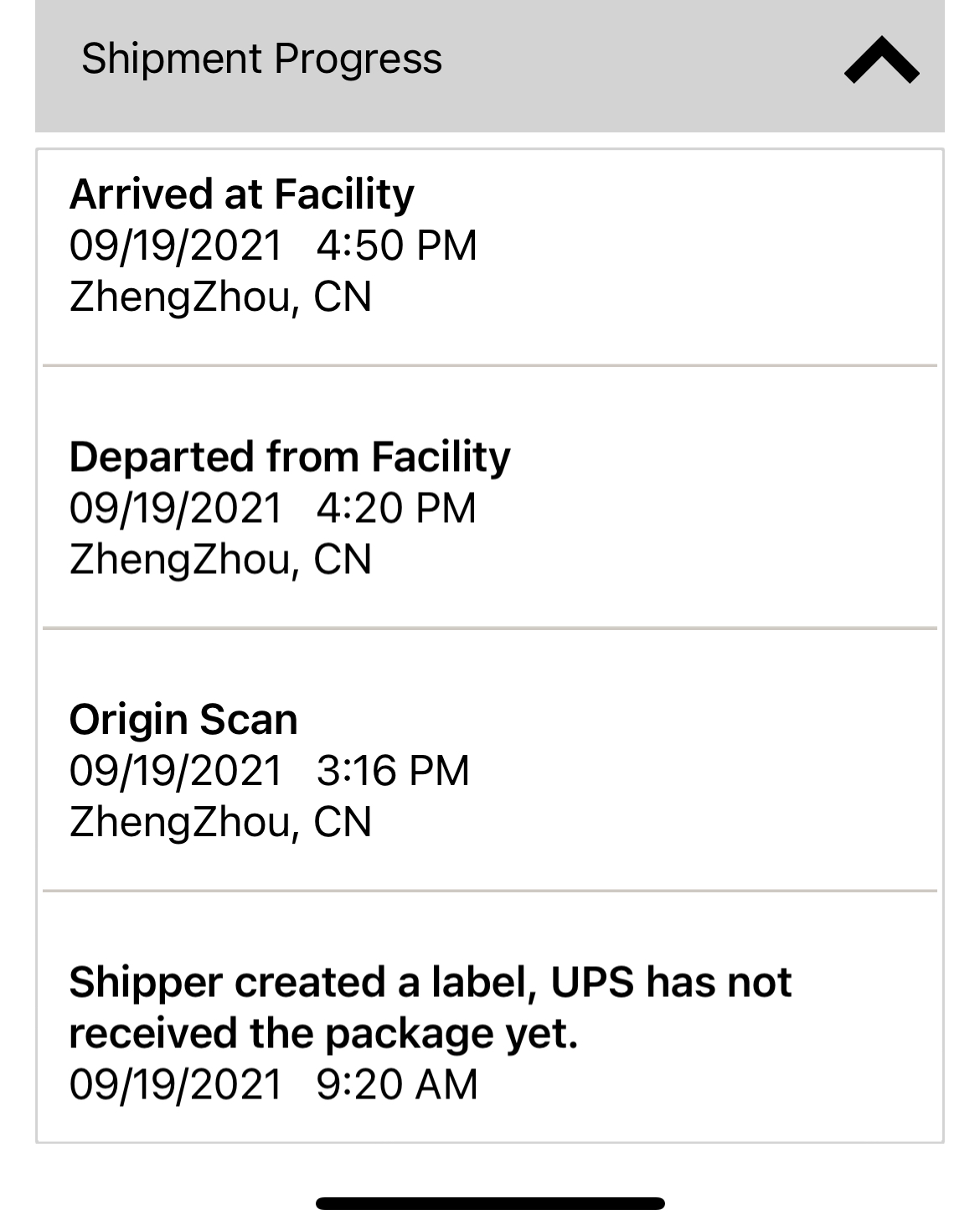Tap the 4:50 PM arrival time
Viewport: 980px width, 1230px height.
(396, 245)
